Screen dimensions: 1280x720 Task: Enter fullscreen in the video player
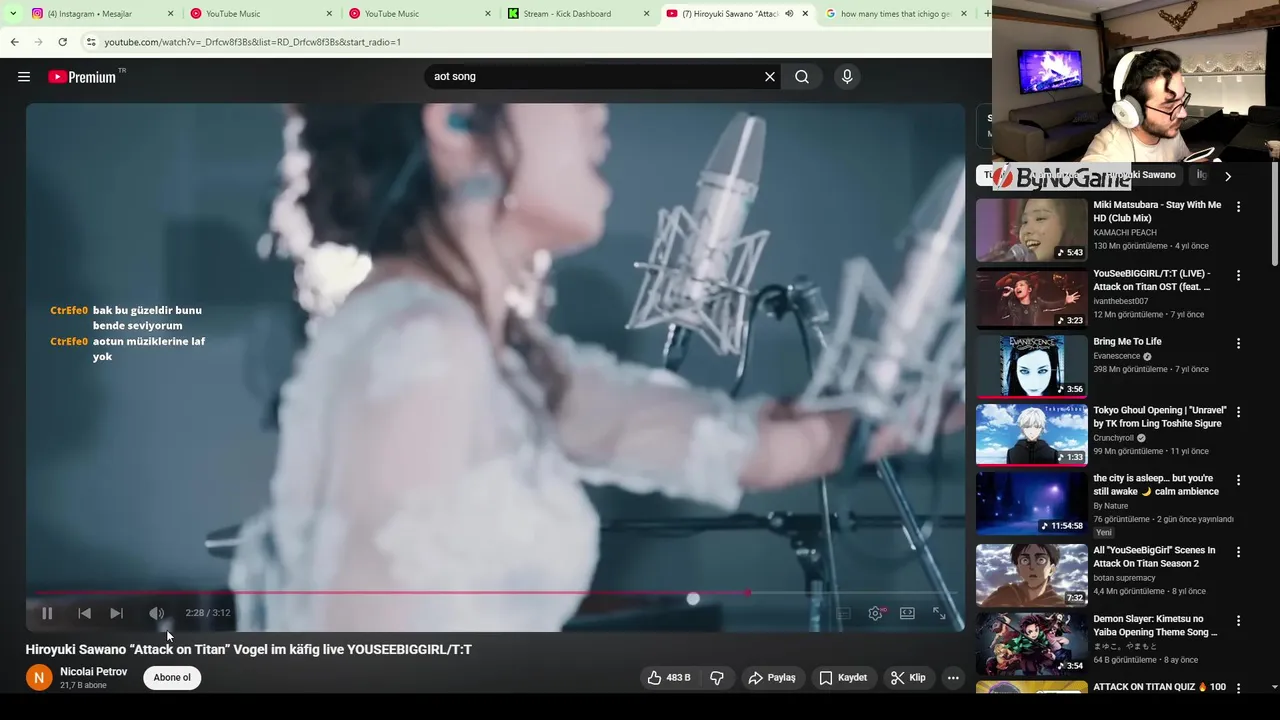(x=939, y=613)
